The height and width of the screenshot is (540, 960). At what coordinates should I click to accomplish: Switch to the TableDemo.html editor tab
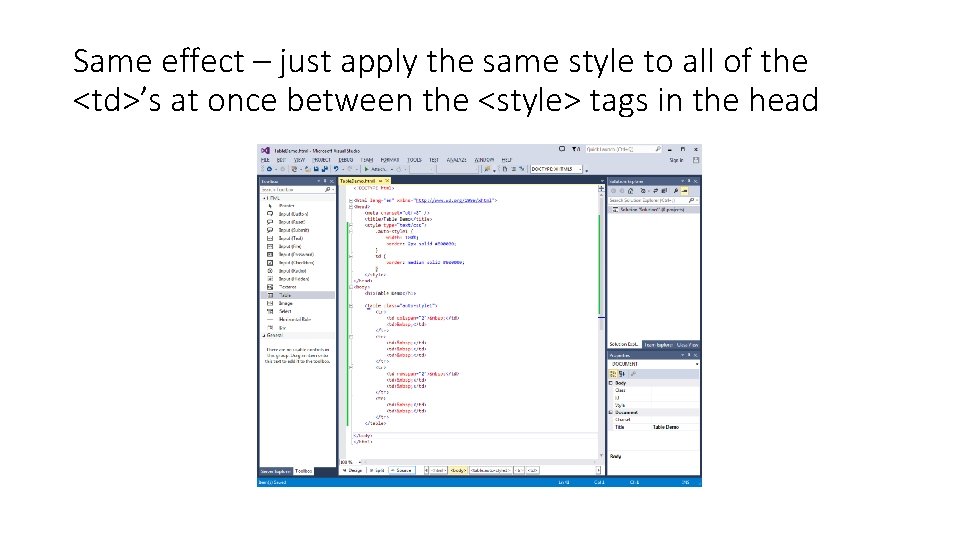tap(358, 181)
